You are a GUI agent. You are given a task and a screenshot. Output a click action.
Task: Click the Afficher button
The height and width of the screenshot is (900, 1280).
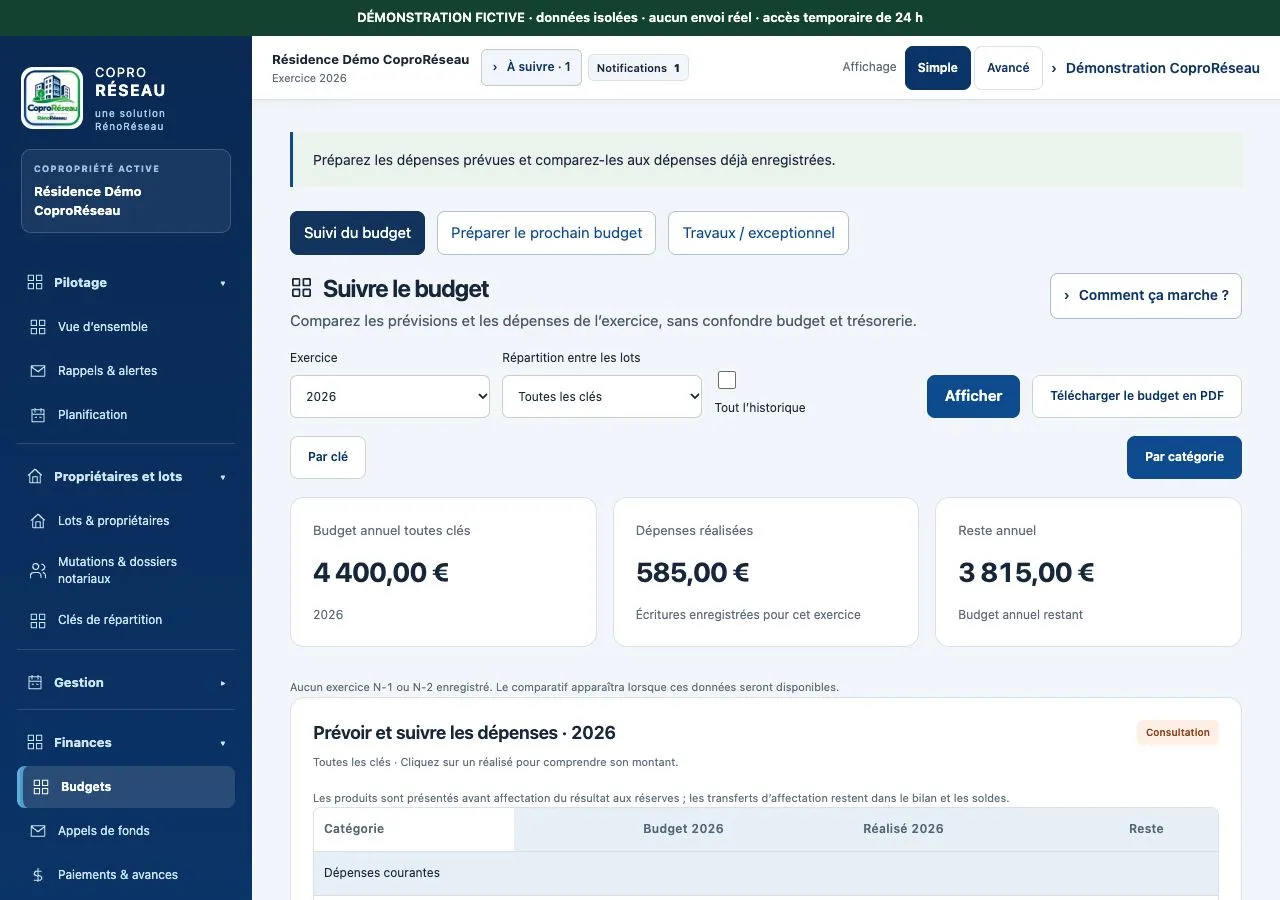[x=973, y=396]
